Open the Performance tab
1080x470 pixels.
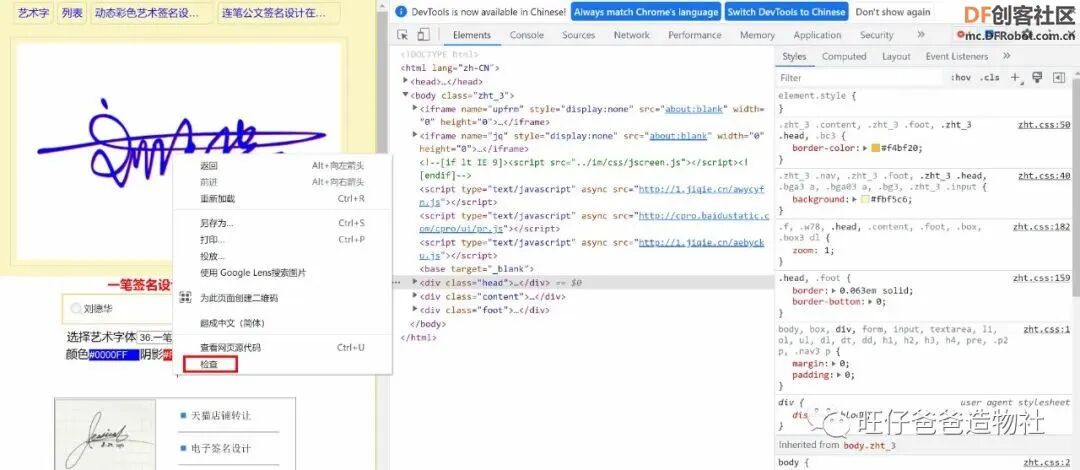[x=694, y=35]
